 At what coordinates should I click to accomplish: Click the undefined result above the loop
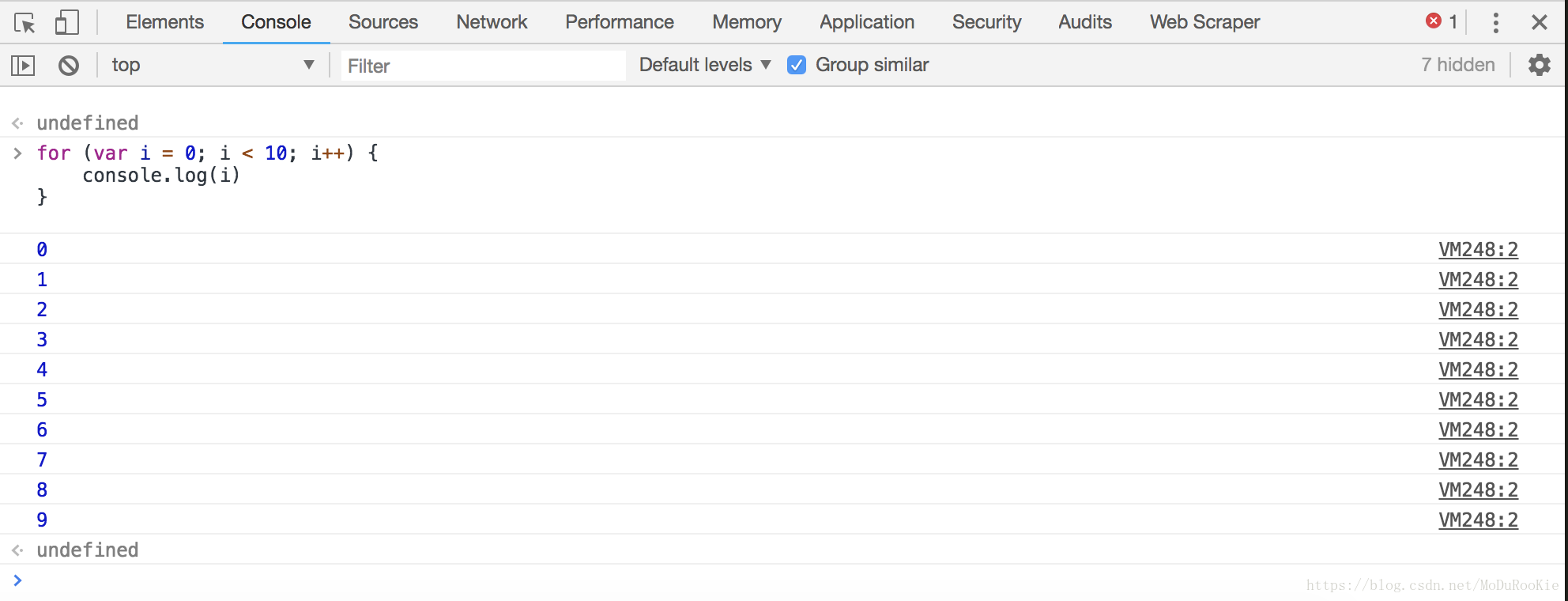point(88,123)
